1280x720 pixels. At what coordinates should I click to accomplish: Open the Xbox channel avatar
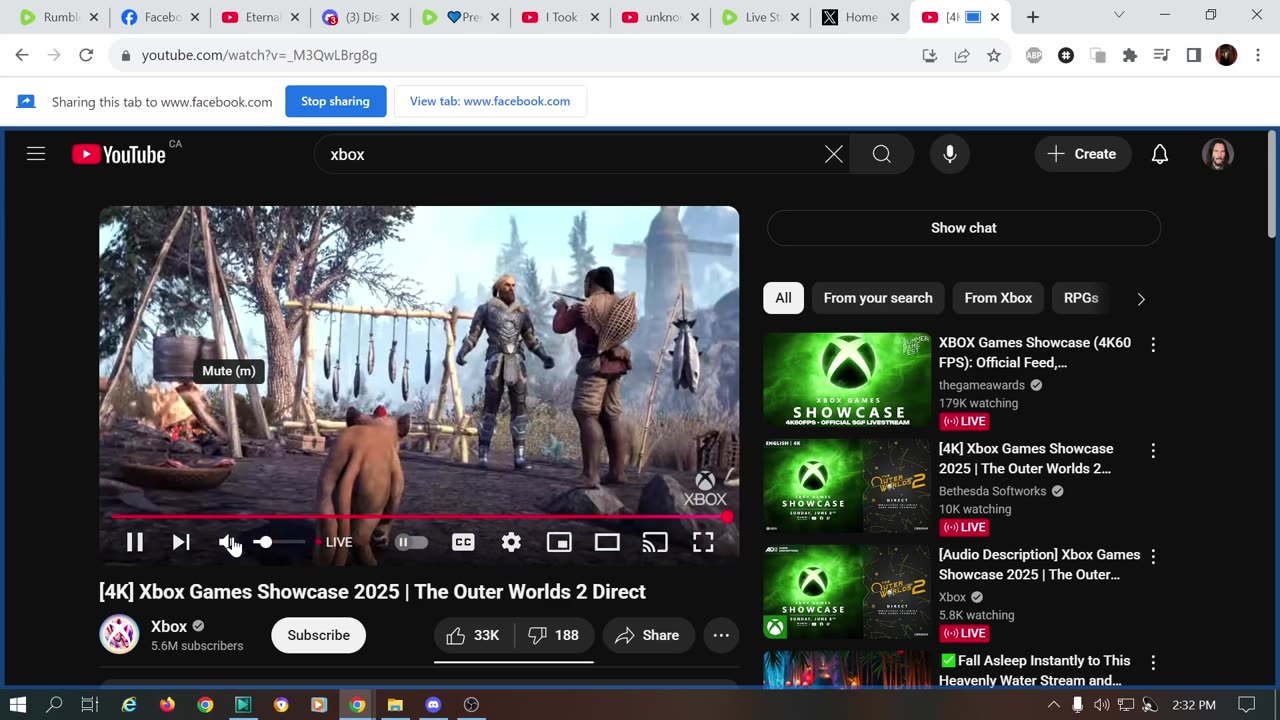click(x=119, y=634)
